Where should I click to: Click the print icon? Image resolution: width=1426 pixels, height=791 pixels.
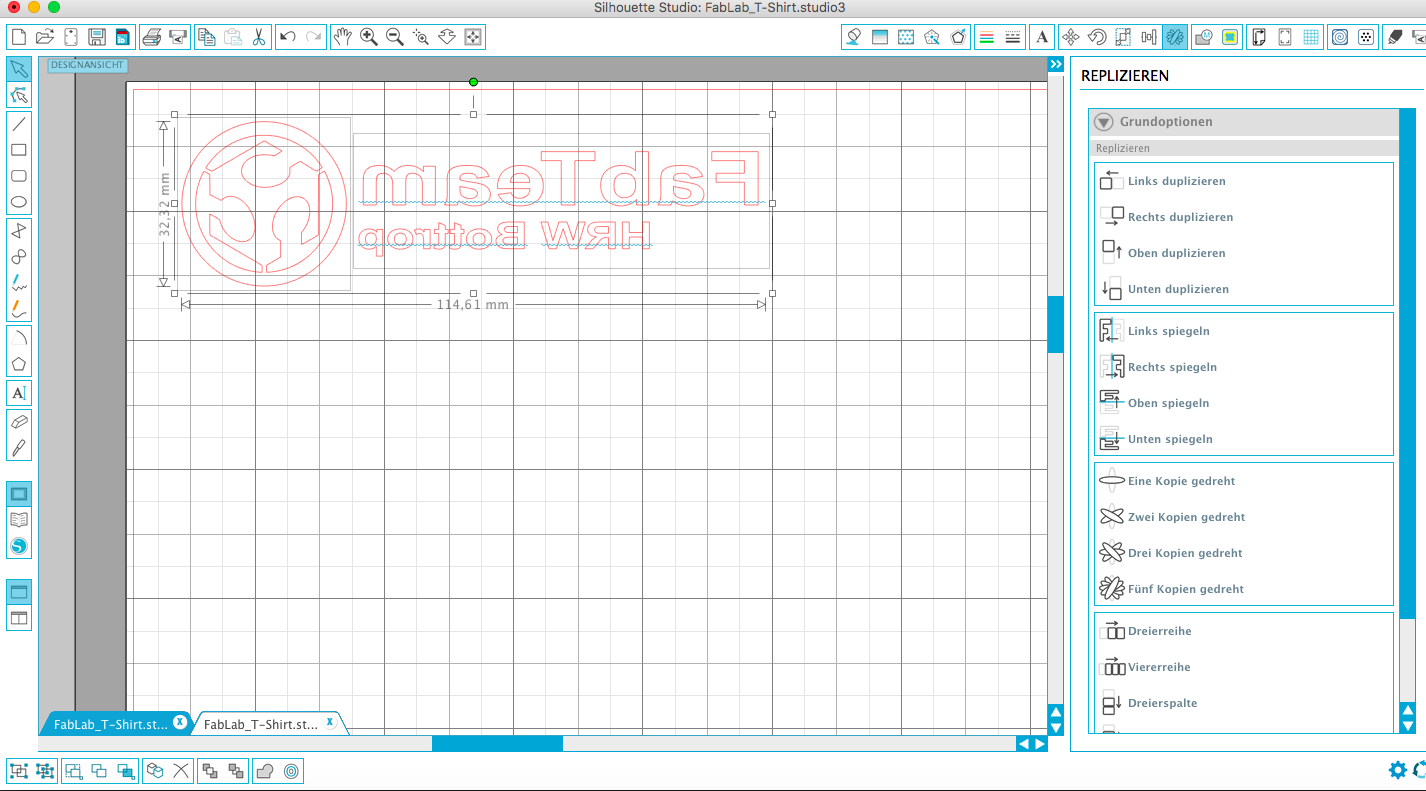(x=152, y=37)
